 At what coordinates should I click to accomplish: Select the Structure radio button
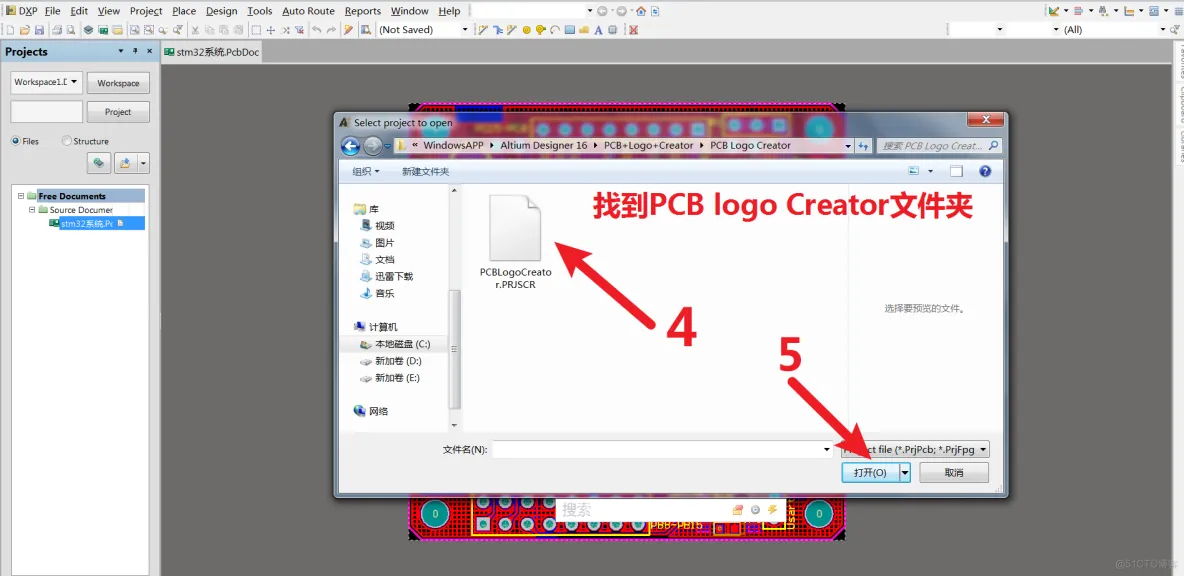(66, 140)
